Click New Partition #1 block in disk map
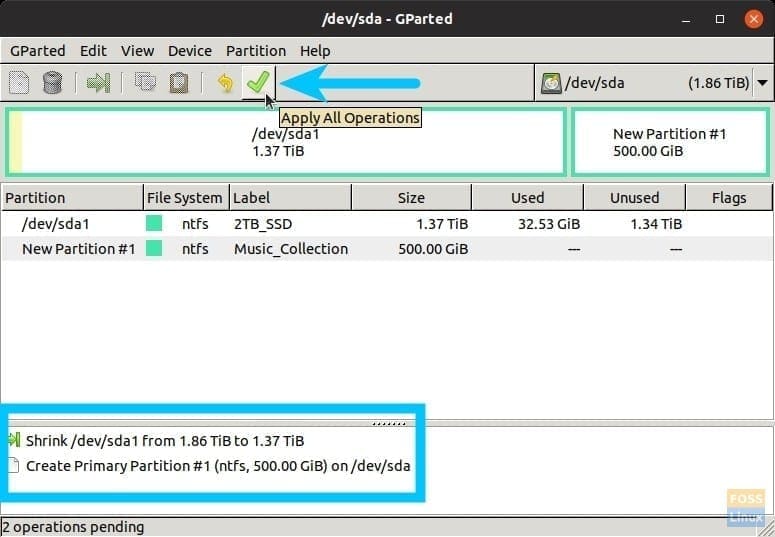 point(669,142)
